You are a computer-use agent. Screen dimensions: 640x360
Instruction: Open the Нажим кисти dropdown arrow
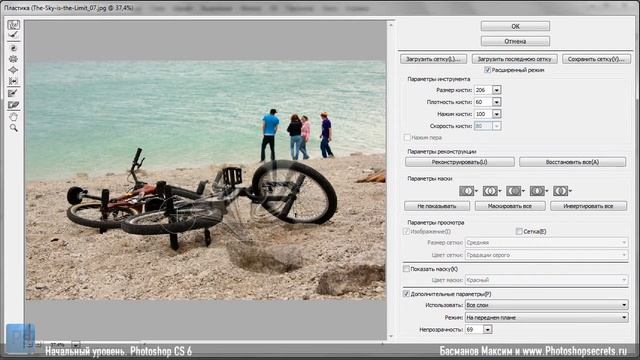496,114
